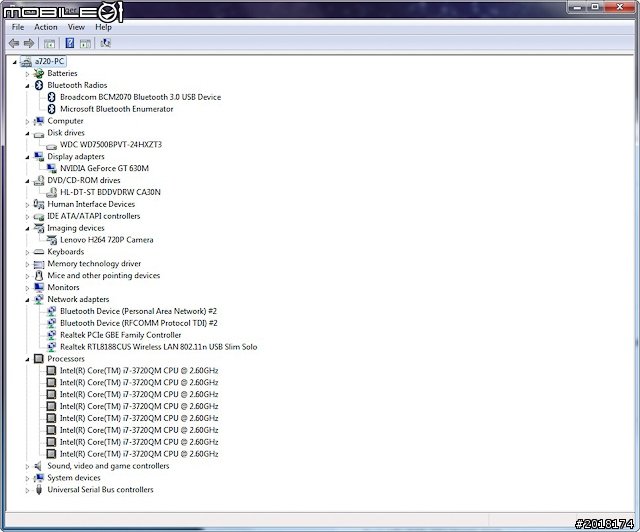Click the Batteries category icon

39,73
